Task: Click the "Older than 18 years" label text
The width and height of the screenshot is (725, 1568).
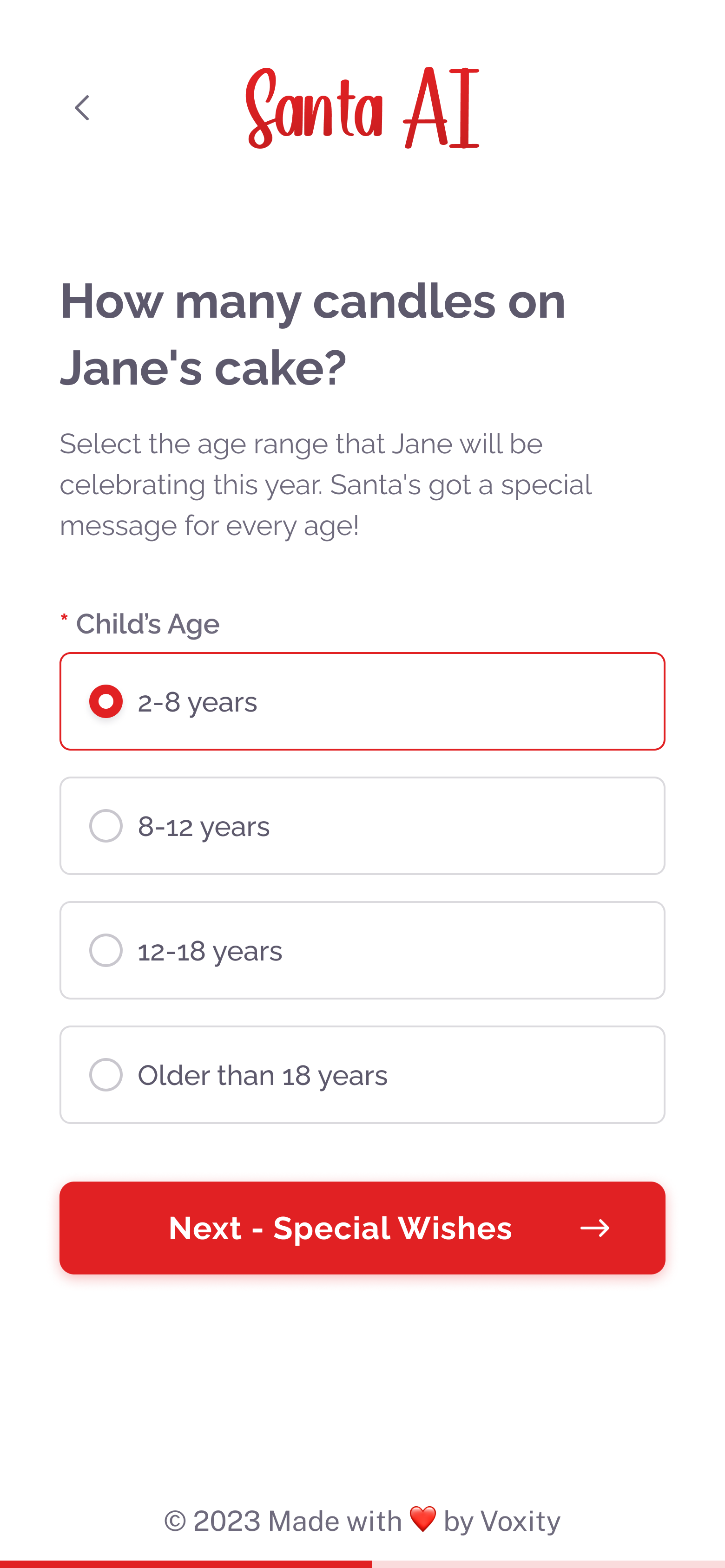Action: (x=263, y=1076)
